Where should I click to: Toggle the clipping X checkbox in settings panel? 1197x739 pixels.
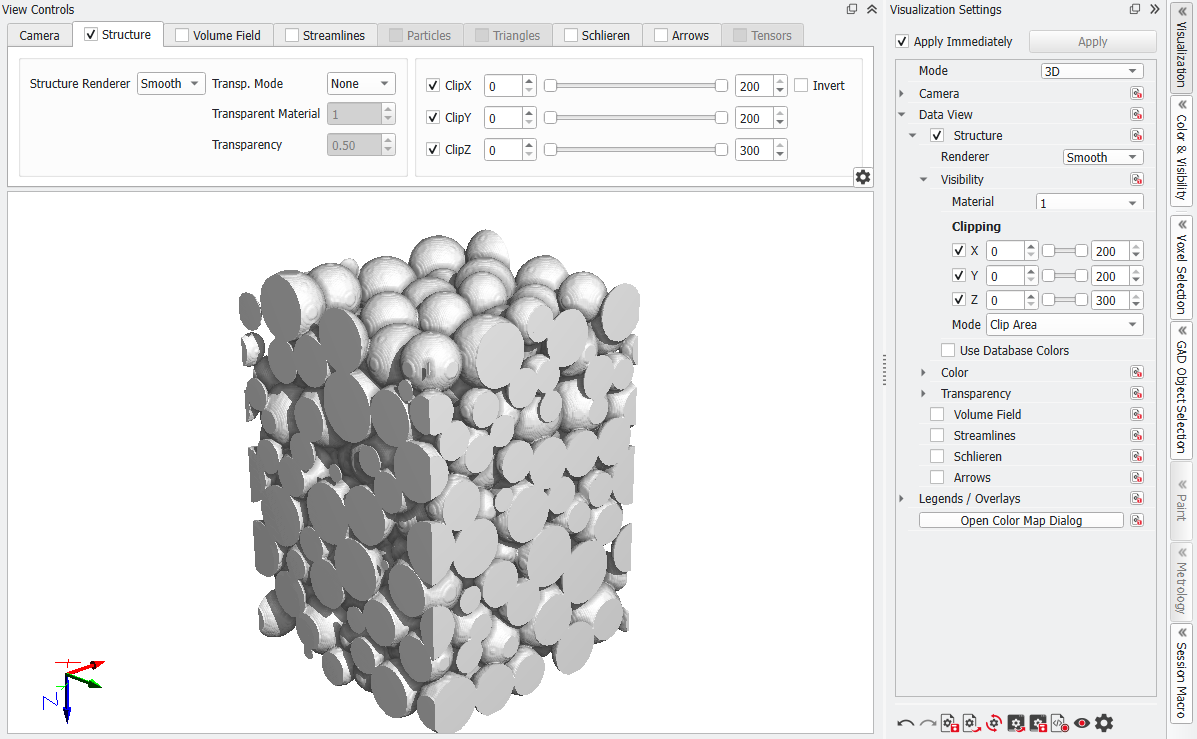[959, 250]
